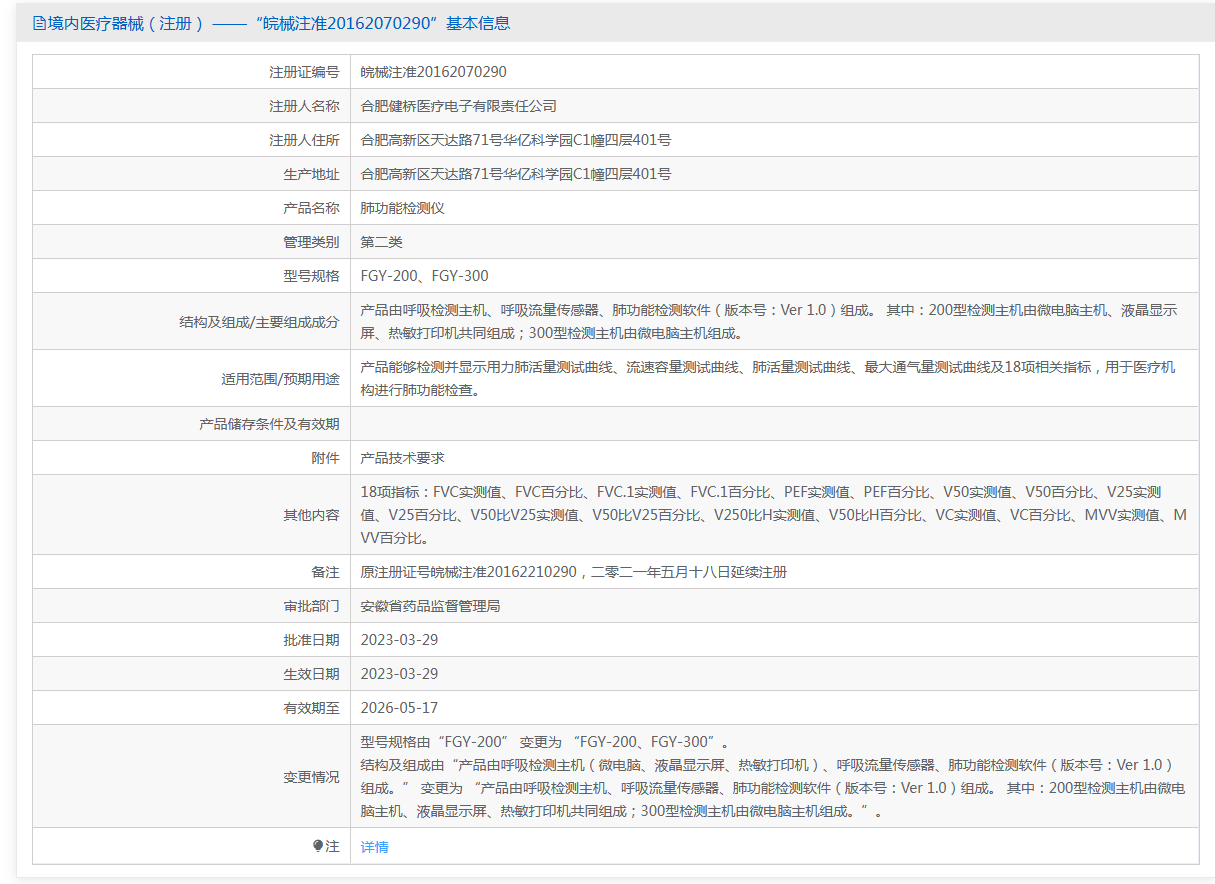Select expiry date 2026-05-17
The height and width of the screenshot is (884, 1215).
point(399,708)
